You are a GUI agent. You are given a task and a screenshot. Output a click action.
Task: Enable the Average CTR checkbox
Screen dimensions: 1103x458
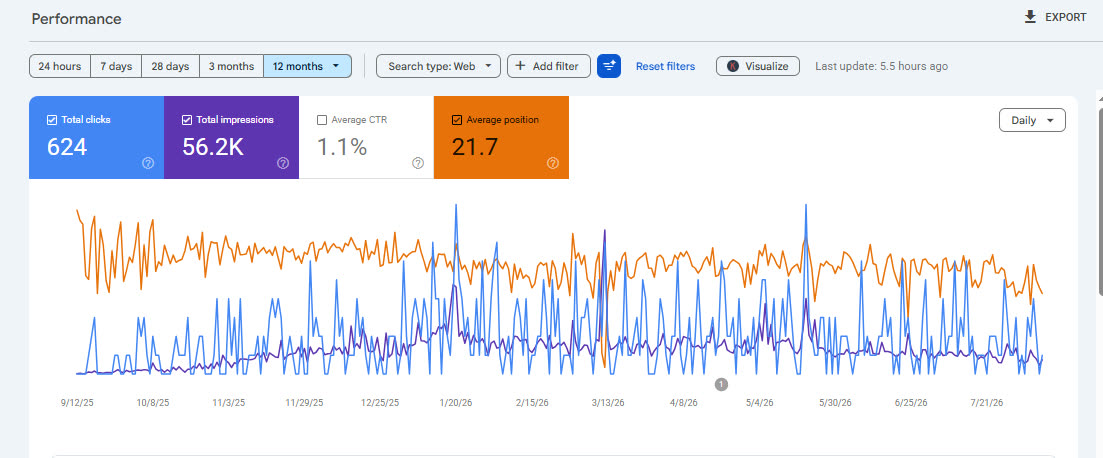[x=322, y=120]
